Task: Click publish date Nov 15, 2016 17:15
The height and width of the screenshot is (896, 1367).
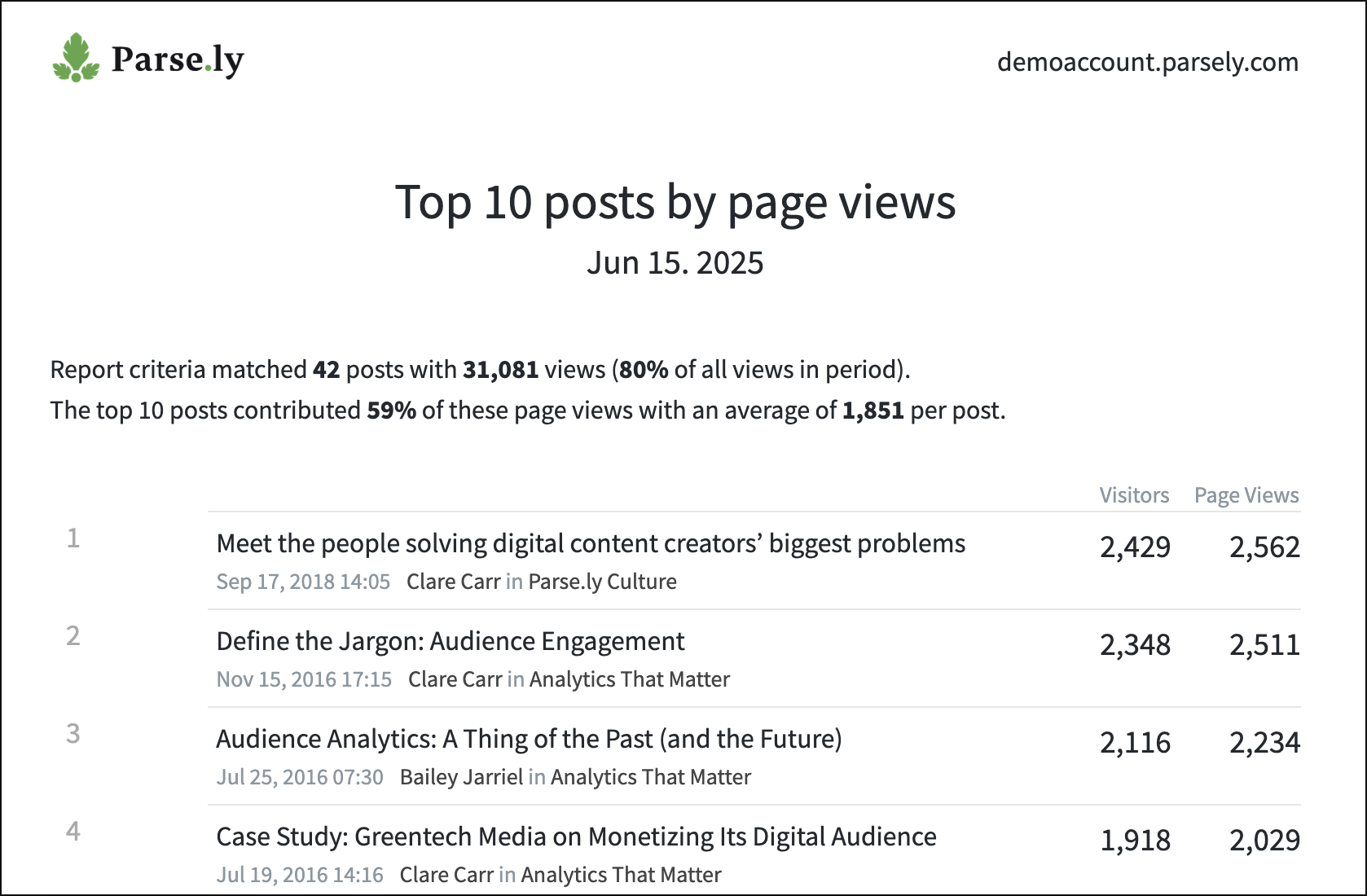Action: pos(304,679)
